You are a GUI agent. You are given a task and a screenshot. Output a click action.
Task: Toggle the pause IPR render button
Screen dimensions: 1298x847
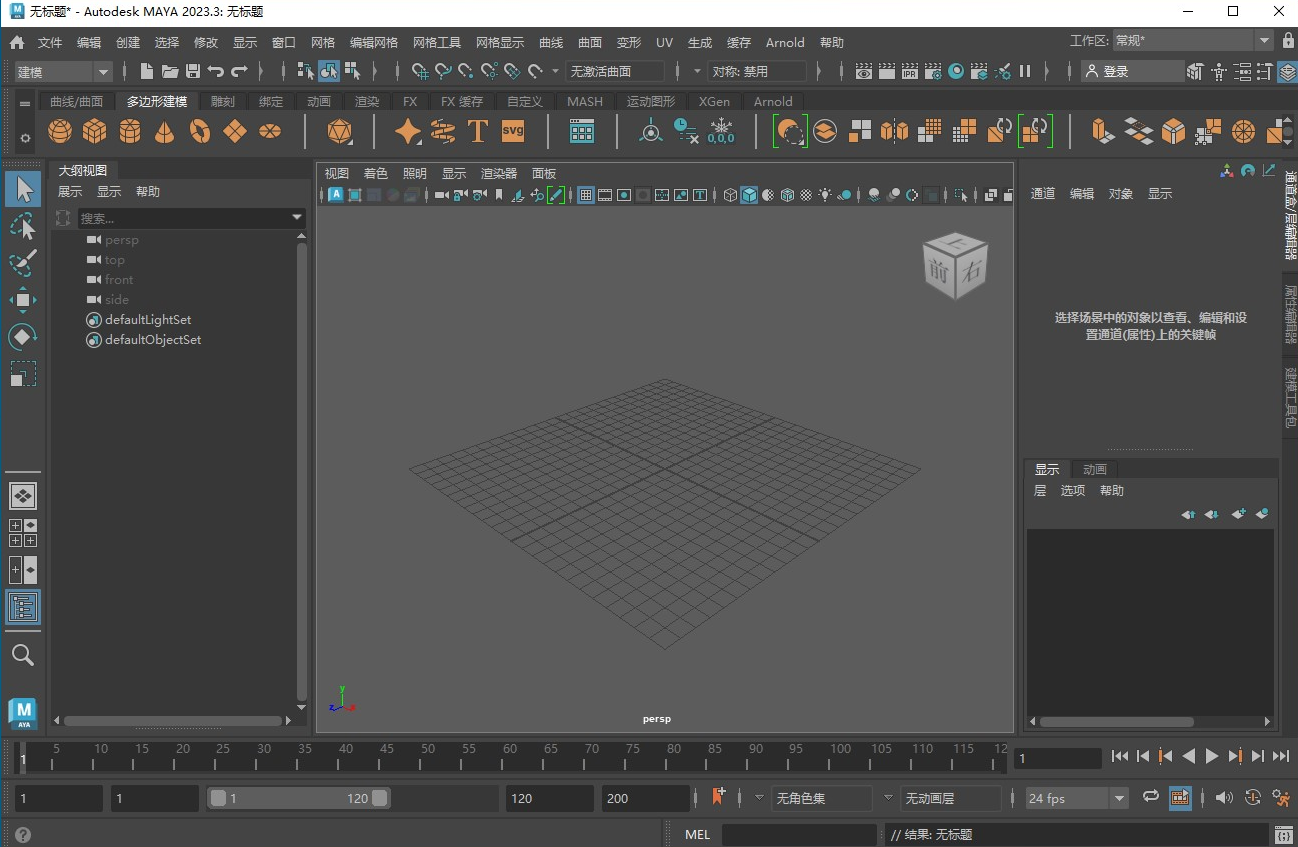[1025, 71]
